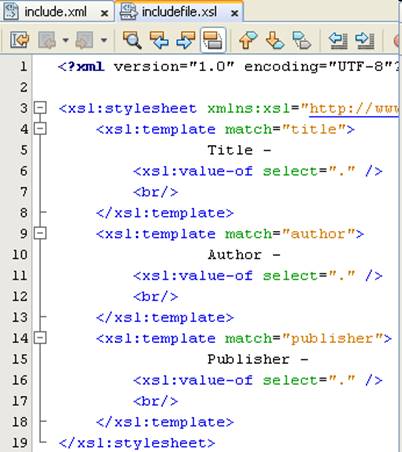402x452 pixels.
Task: Click Find Previous Occurrence icon
Action: point(159,40)
